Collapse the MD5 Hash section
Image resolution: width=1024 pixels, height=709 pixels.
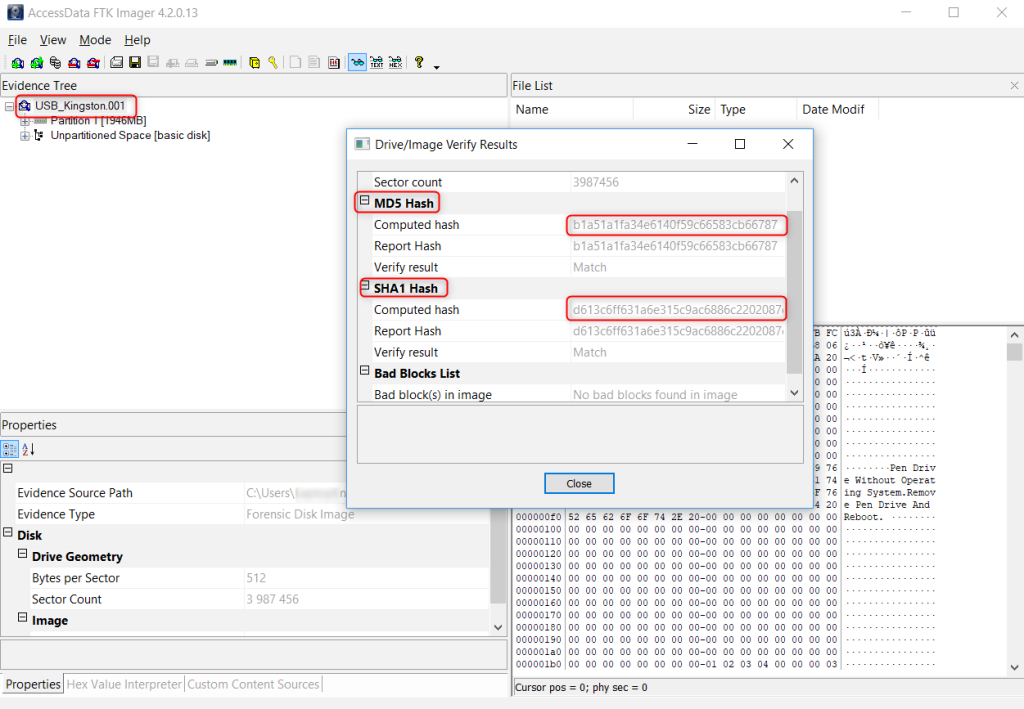(x=365, y=203)
